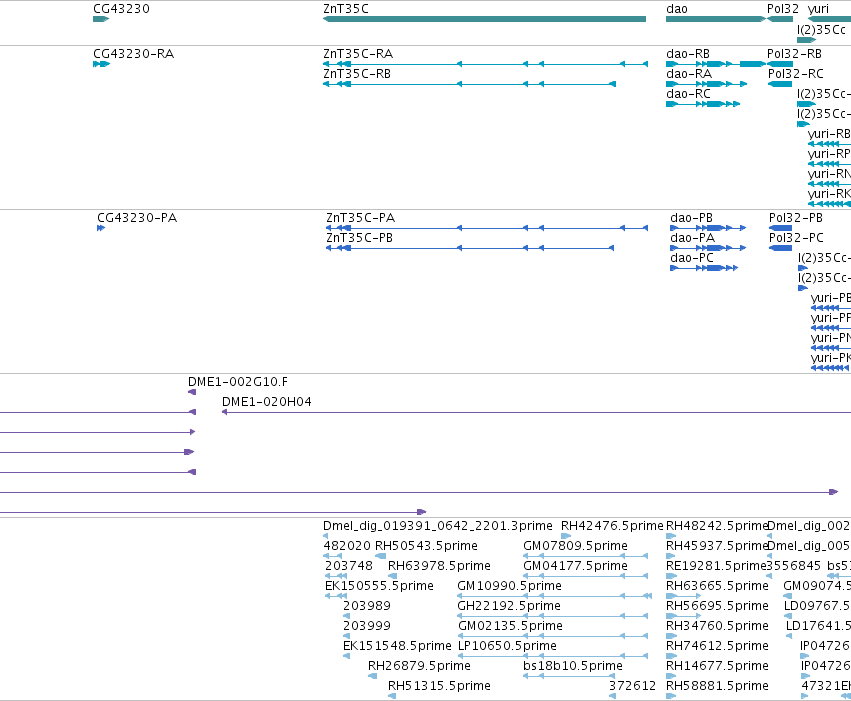The width and height of the screenshot is (851, 701).
Task: Click the dao-PB protein label
Action: (691, 218)
